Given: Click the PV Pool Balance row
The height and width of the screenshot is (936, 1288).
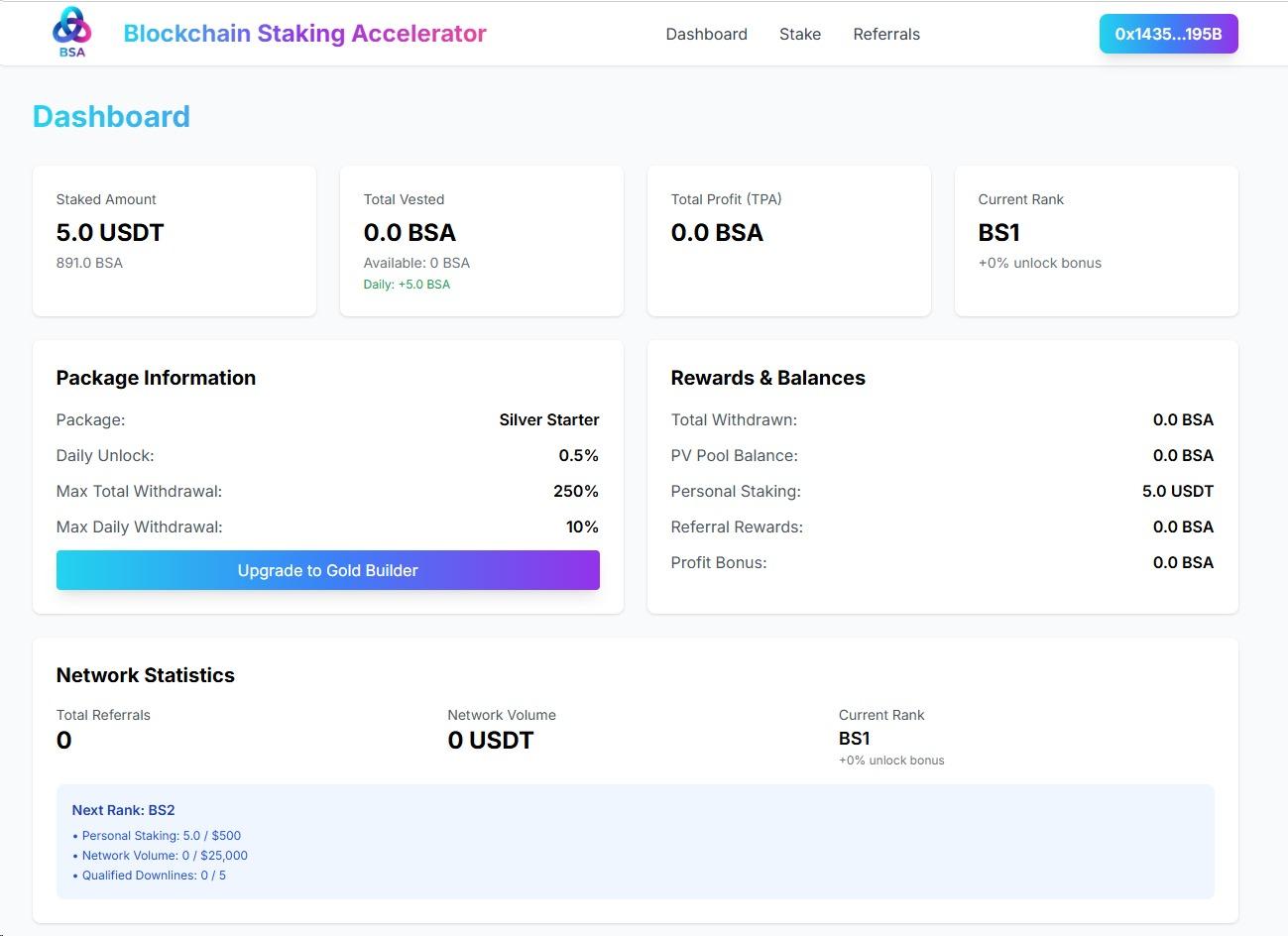Looking at the screenshot, I should [x=941, y=455].
